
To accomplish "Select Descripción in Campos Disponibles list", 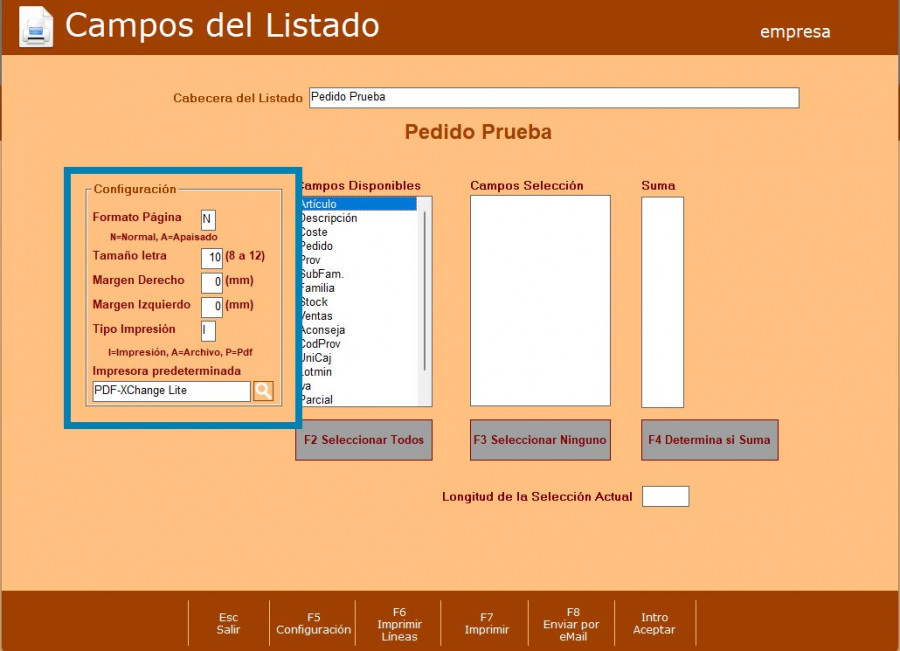I will 330,218.
